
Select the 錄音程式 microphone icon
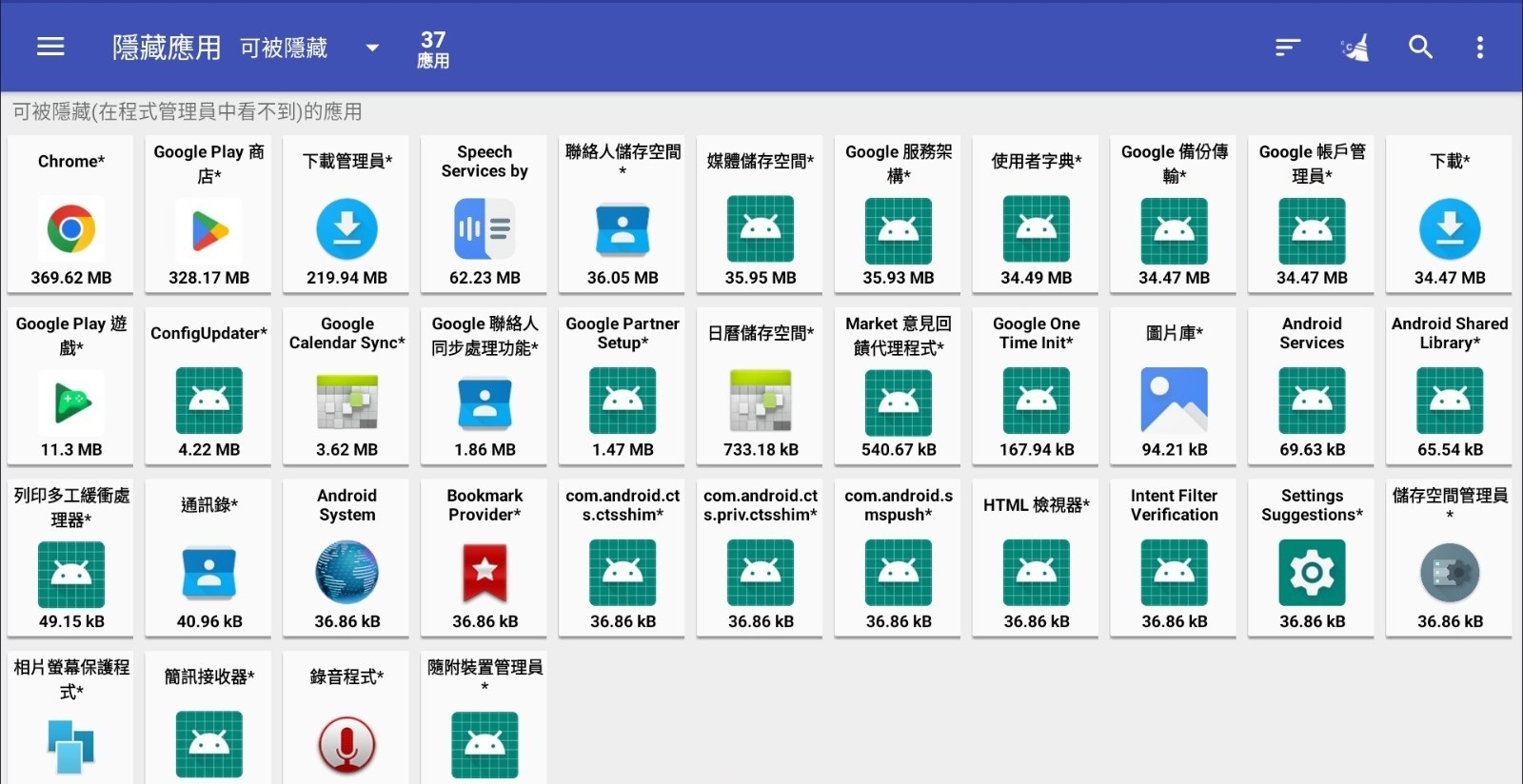(x=346, y=744)
